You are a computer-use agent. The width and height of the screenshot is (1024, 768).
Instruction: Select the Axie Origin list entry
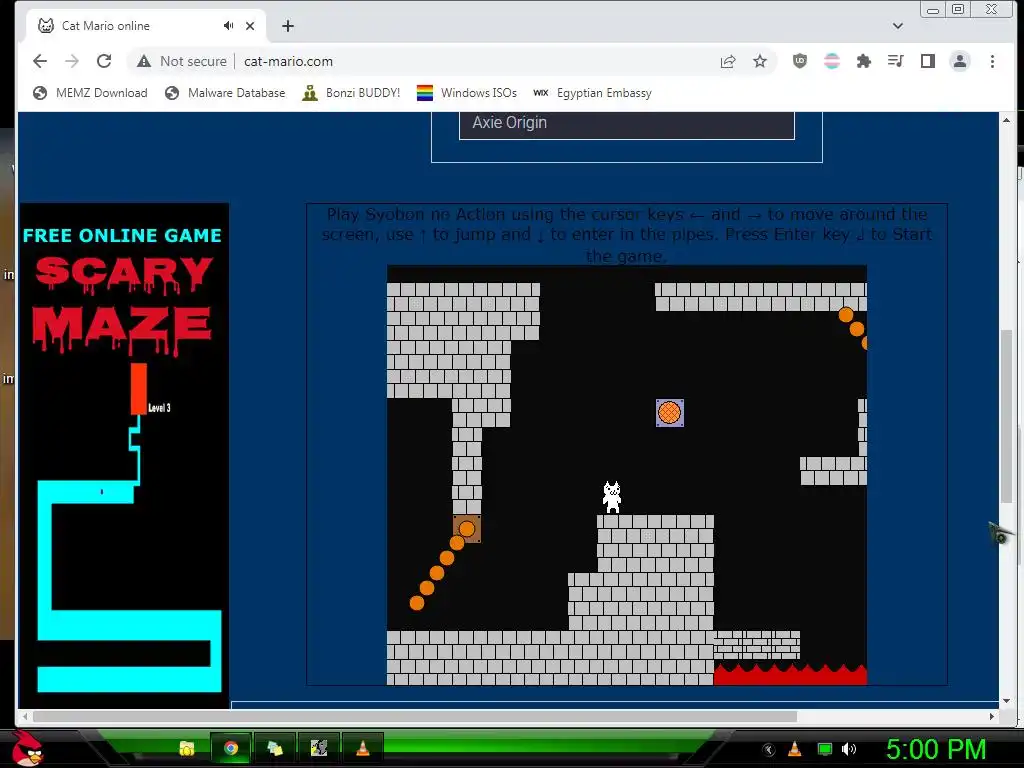[x=627, y=123]
